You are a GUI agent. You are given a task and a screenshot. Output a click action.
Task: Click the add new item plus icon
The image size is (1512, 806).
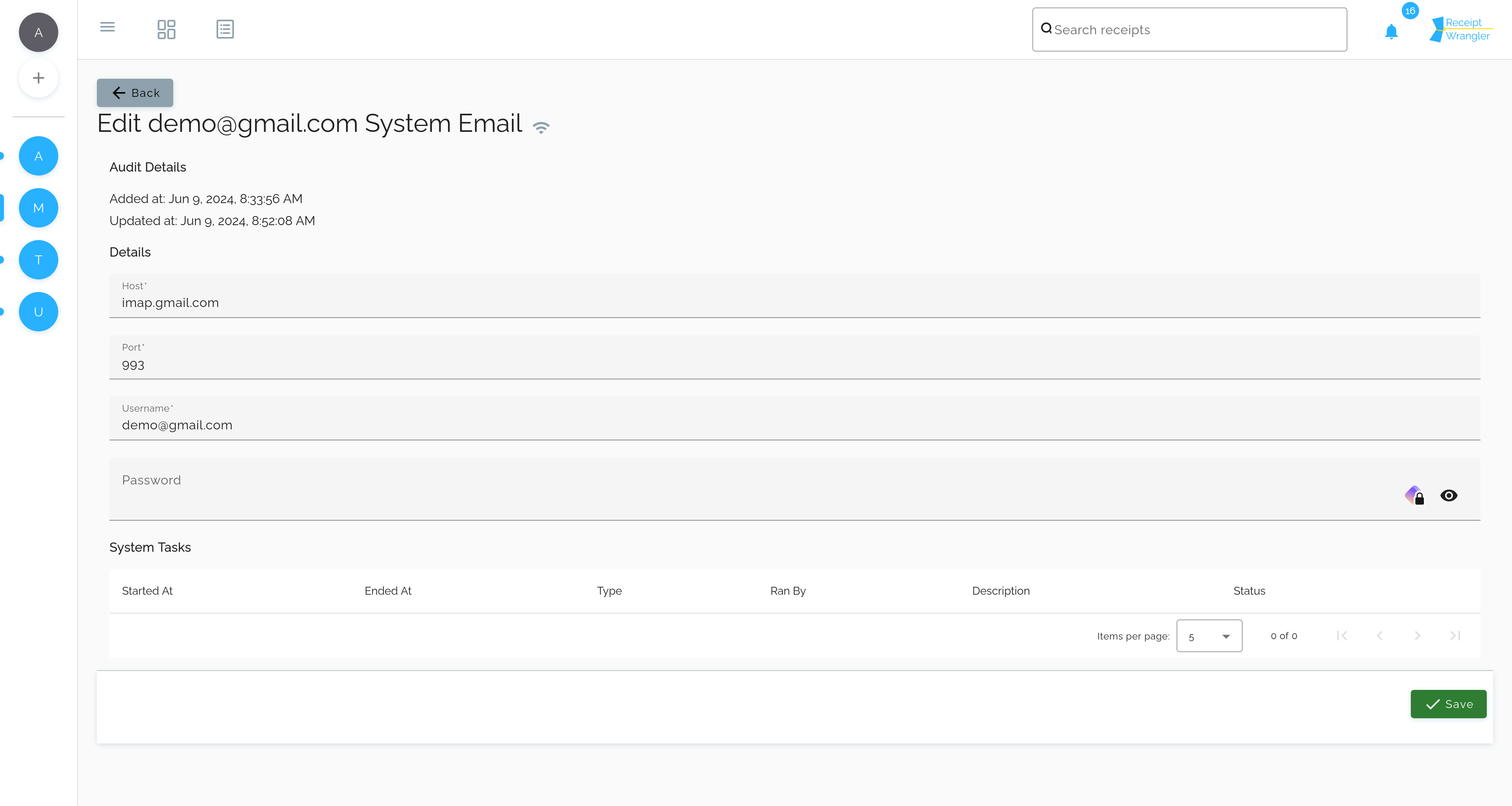coord(38,78)
